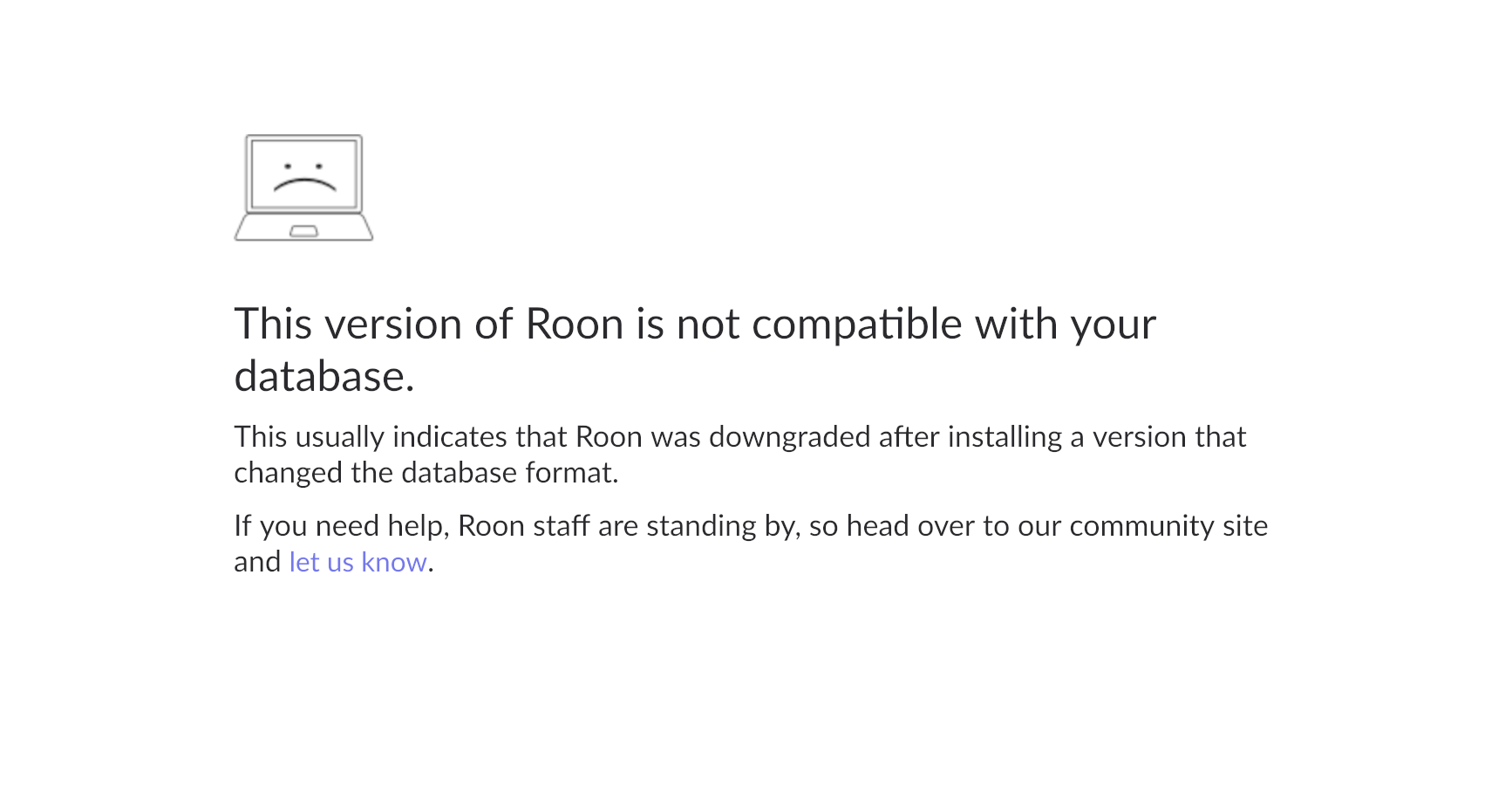Click the trackpad area of the laptop icon

303,229
